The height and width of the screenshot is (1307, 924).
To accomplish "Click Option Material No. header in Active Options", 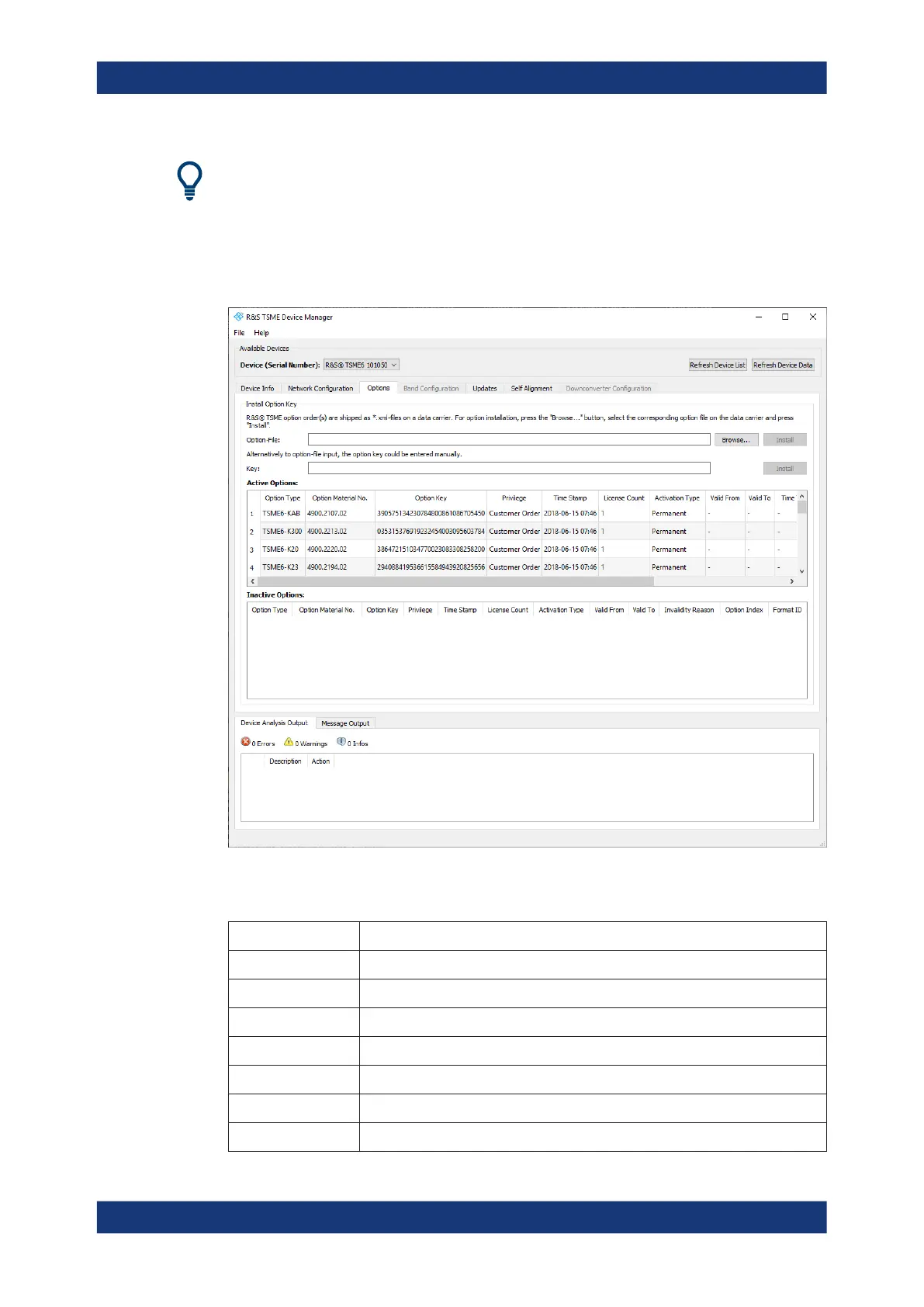I will [x=340, y=498].
